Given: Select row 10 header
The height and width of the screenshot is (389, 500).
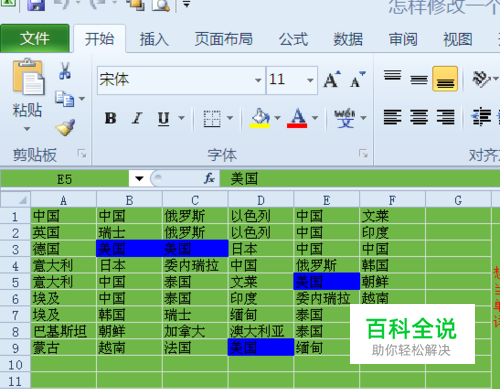Looking at the screenshot, I should tap(15, 365).
